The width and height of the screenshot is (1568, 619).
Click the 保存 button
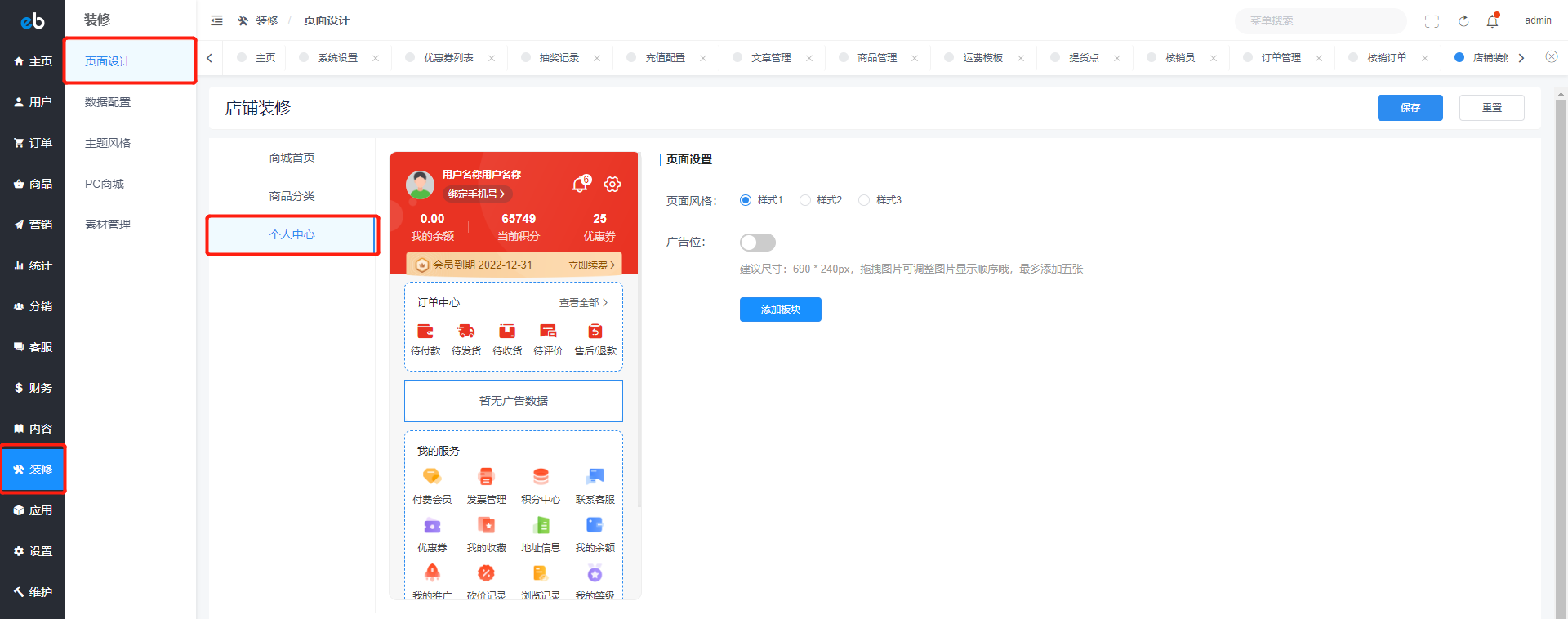point(1410,108)
